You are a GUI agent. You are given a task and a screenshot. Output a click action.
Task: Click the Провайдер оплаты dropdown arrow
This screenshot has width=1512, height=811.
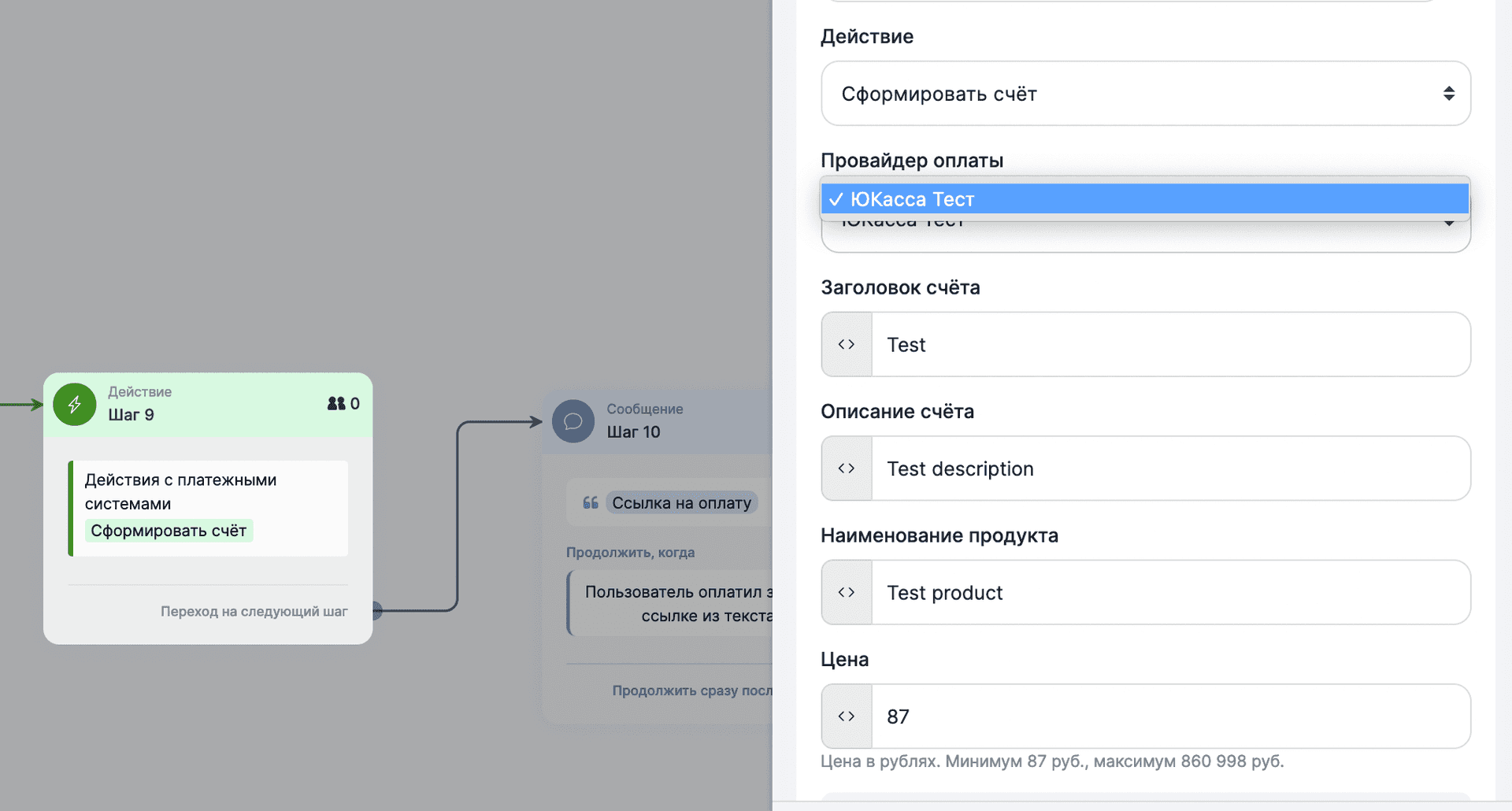pyautogui.click(x=1448, y=224)
